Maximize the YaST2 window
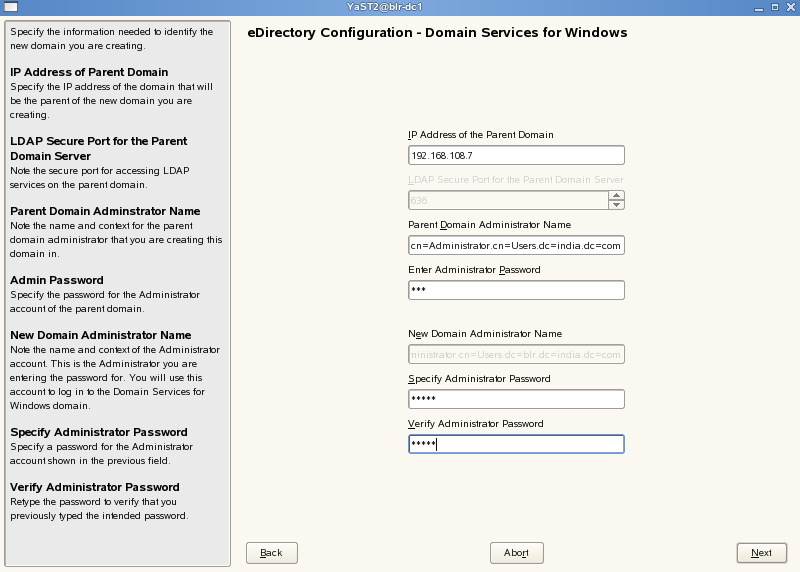This screenshot has width=800, height=572. (x=774, y=7)
